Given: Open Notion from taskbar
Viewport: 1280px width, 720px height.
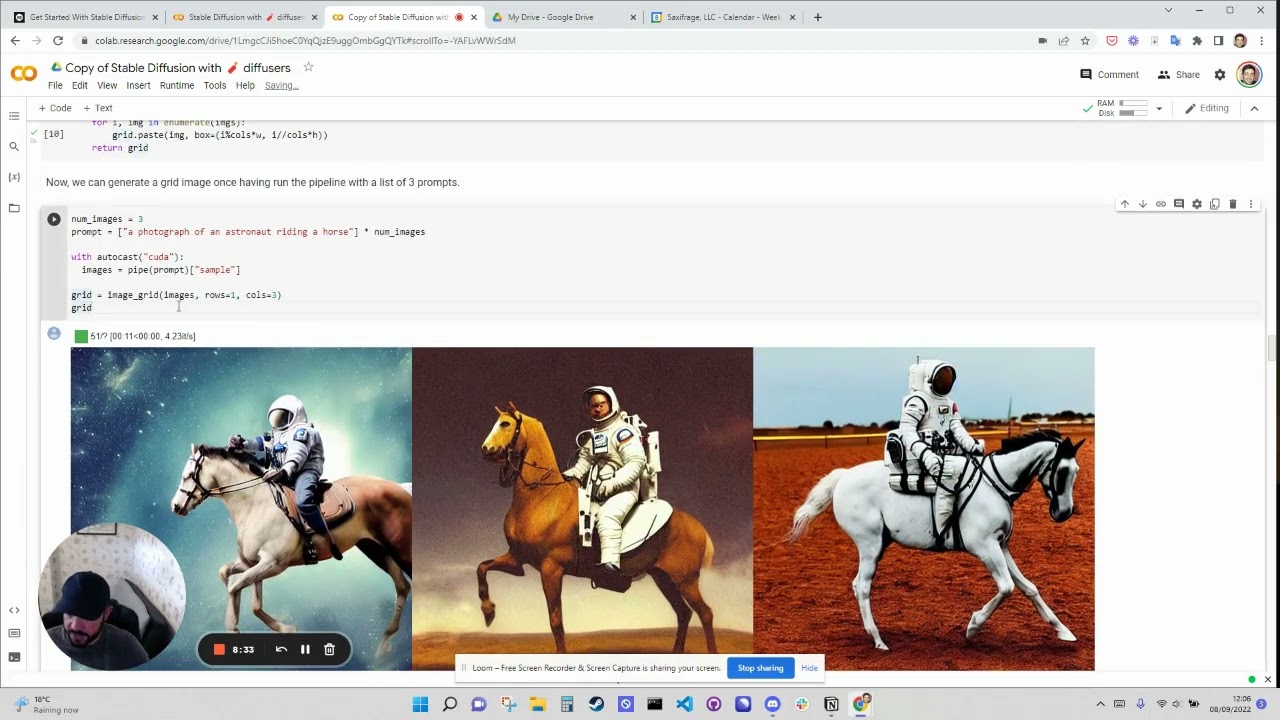Looking at the screenshot, I should pyautogui.click(x=831, y=704).
